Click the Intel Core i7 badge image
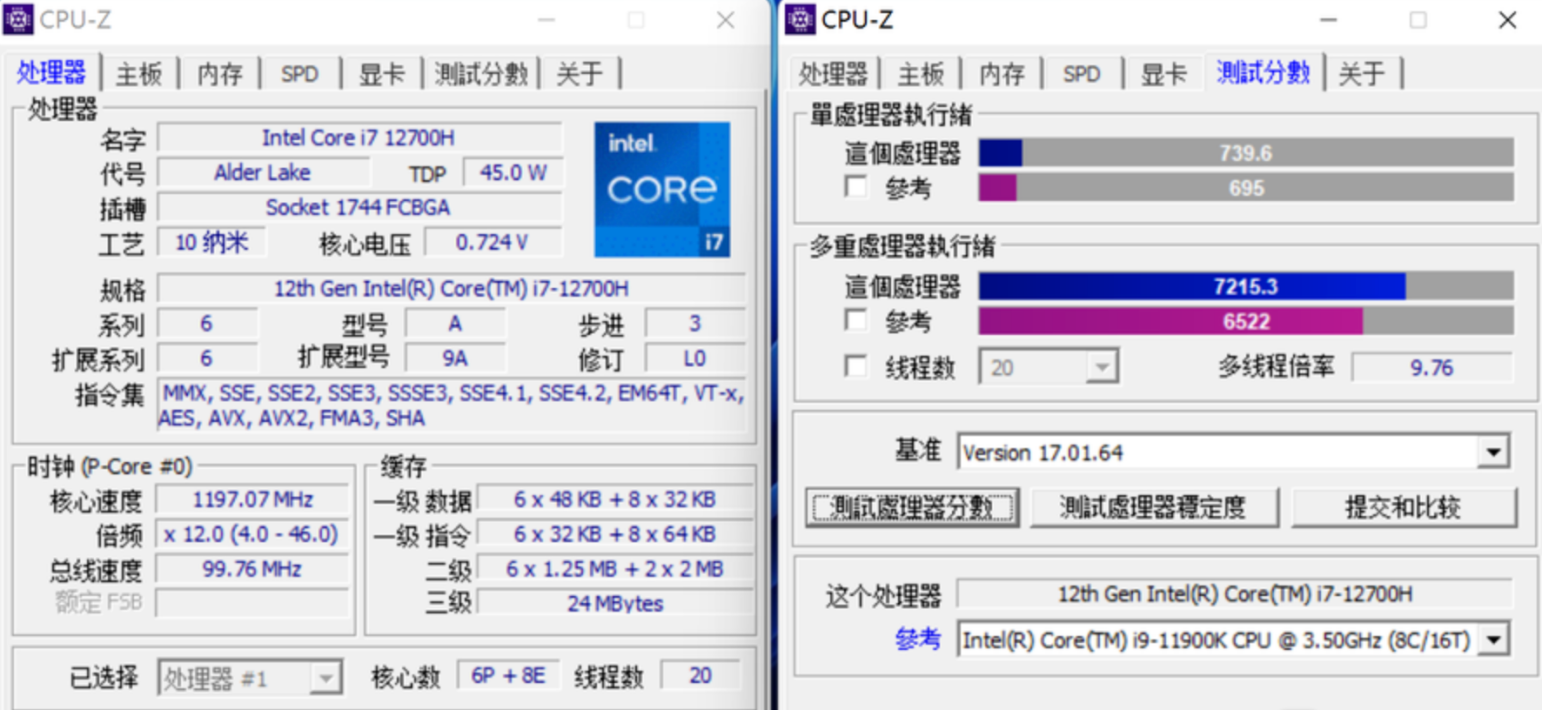The height and width of the screenshot is (710, 1542). tap(662, 190)
